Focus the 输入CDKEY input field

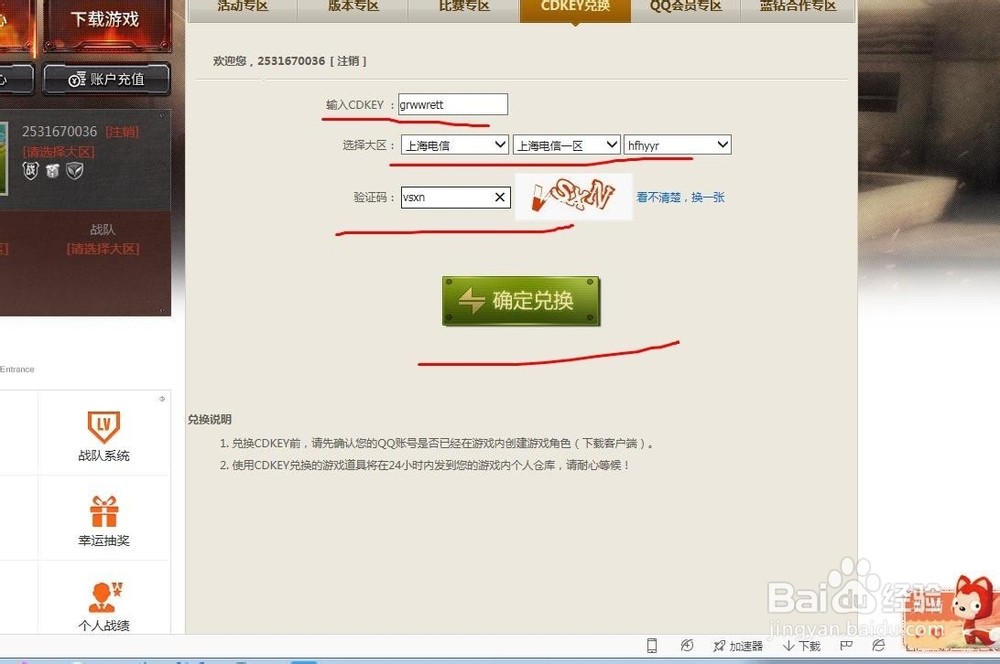tap(453, 105)
